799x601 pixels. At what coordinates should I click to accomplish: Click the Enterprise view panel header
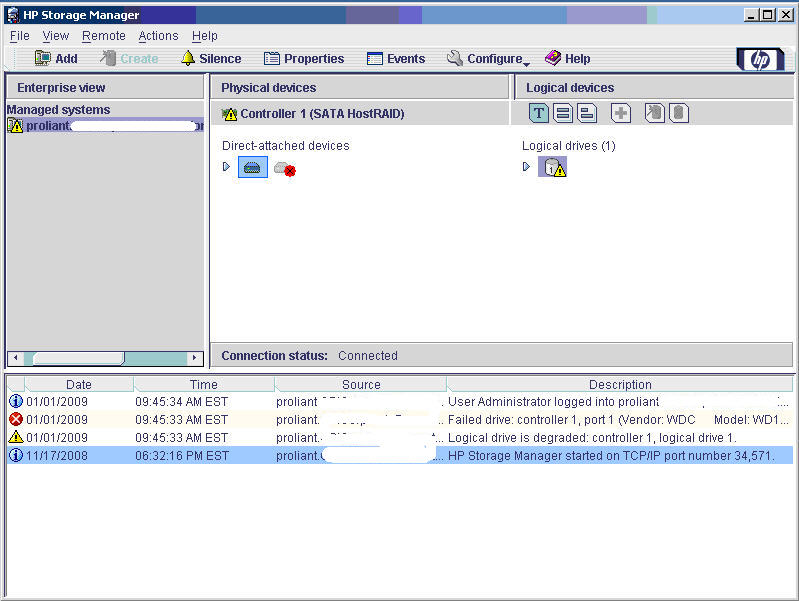pos(105,88)
